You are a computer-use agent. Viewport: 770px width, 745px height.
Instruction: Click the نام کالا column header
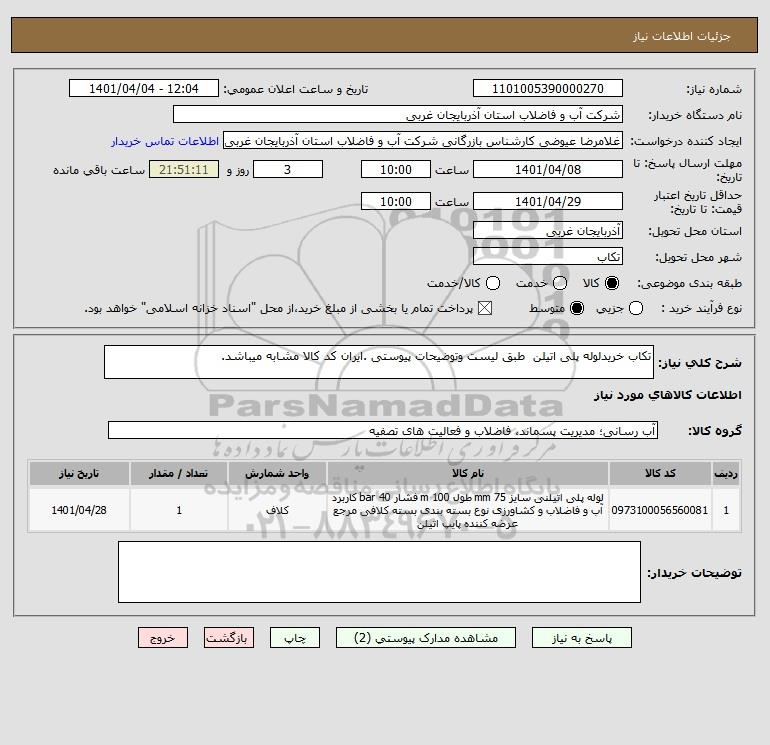coord(468,473)
